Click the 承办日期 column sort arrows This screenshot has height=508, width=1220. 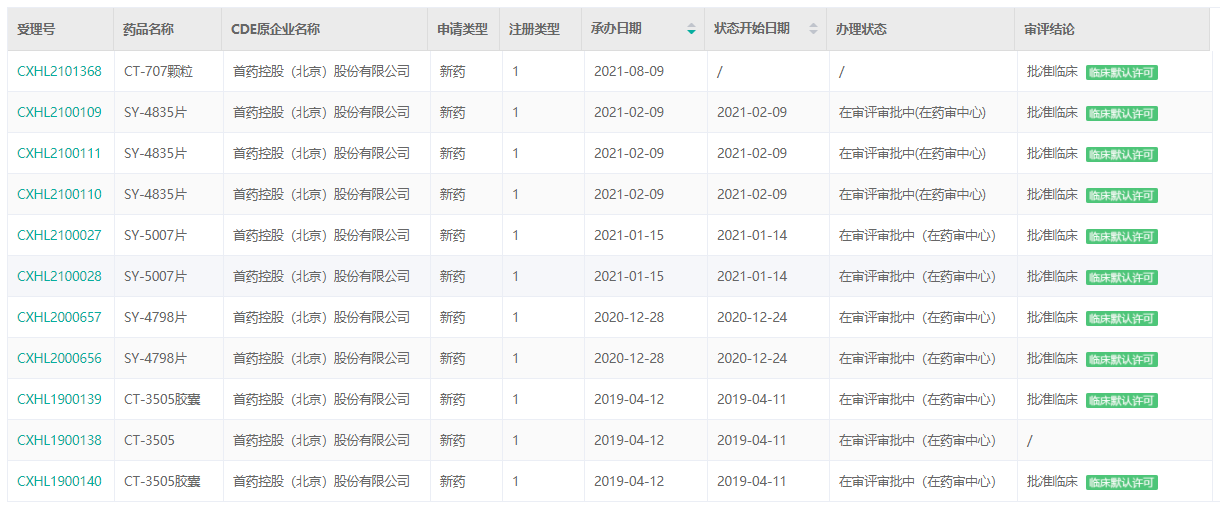pos(691,29)
